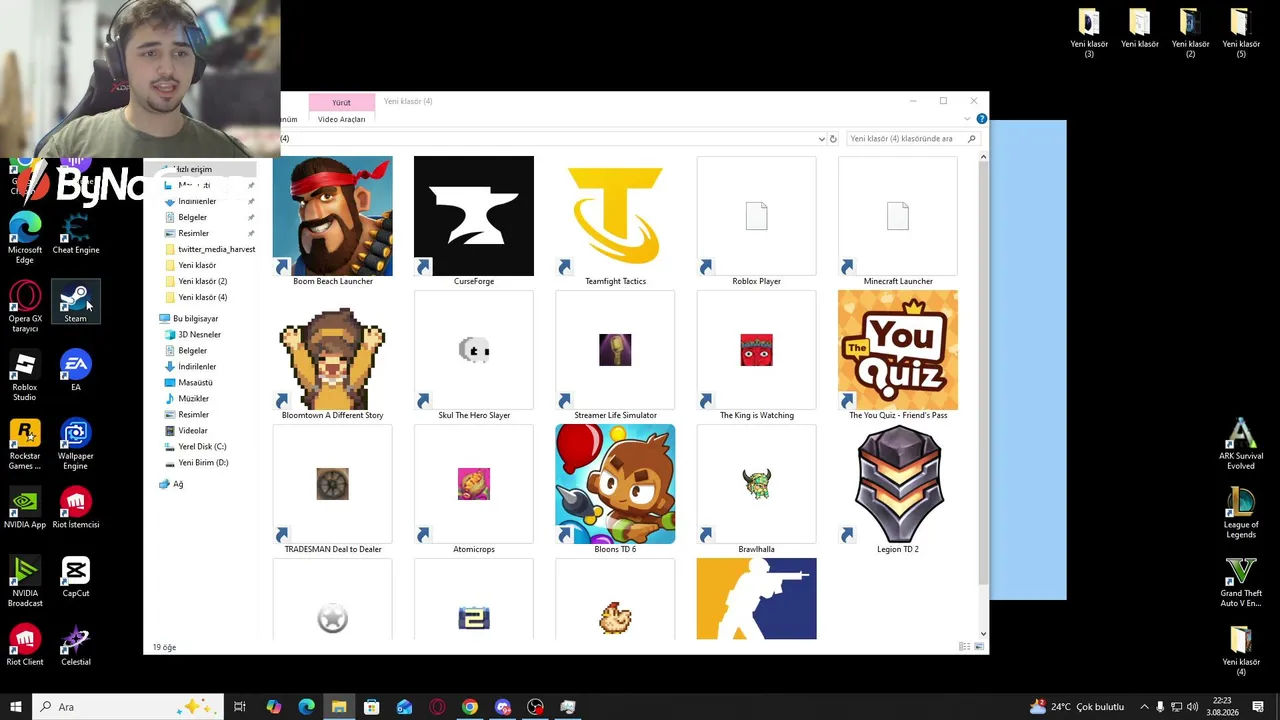This screenshot has width=1280, height=720.
Task: Select Bu bilgisayar in the navigation pane
Action: point(195,318)
